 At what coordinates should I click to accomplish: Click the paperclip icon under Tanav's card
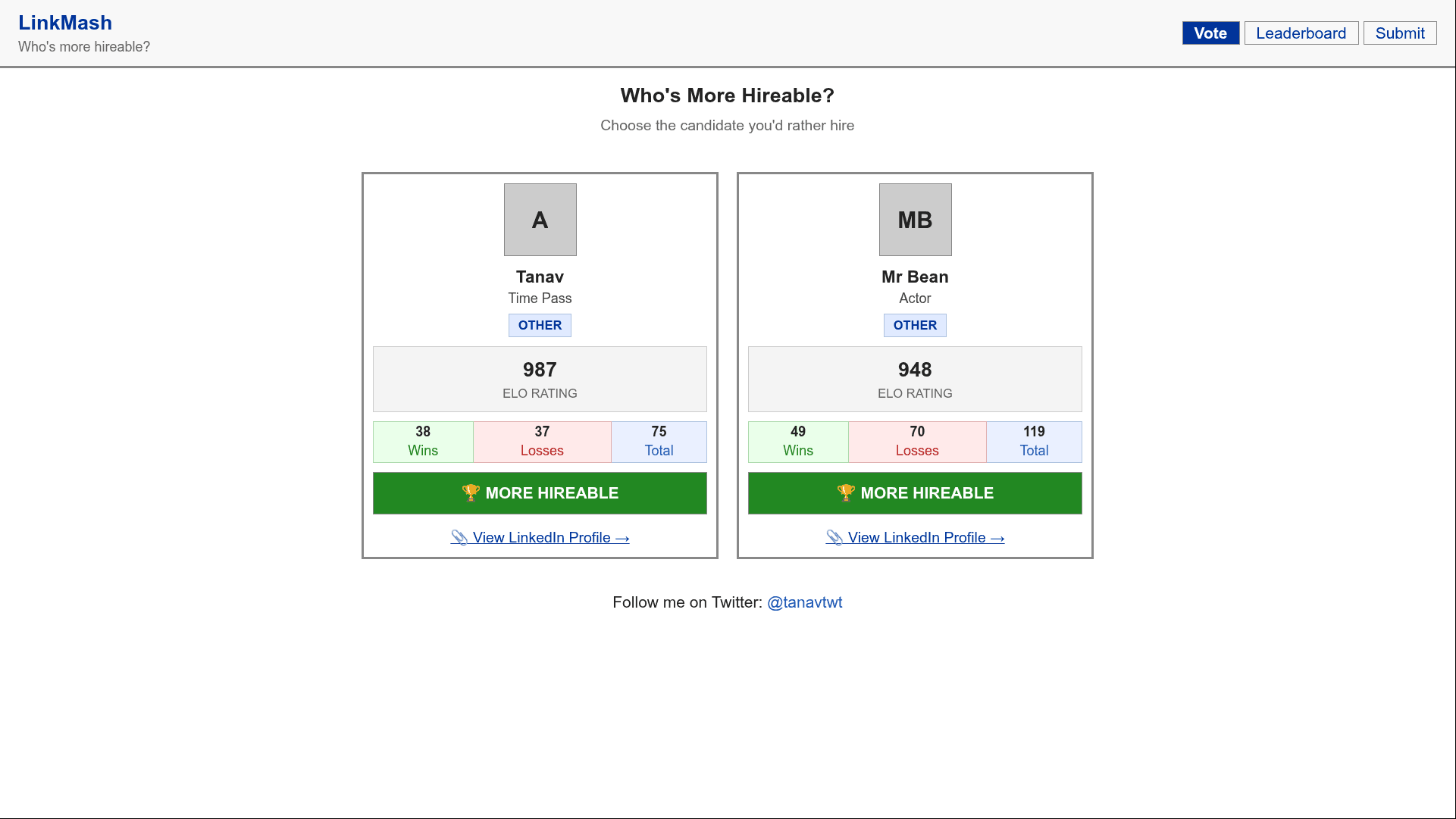click(459, 538)
